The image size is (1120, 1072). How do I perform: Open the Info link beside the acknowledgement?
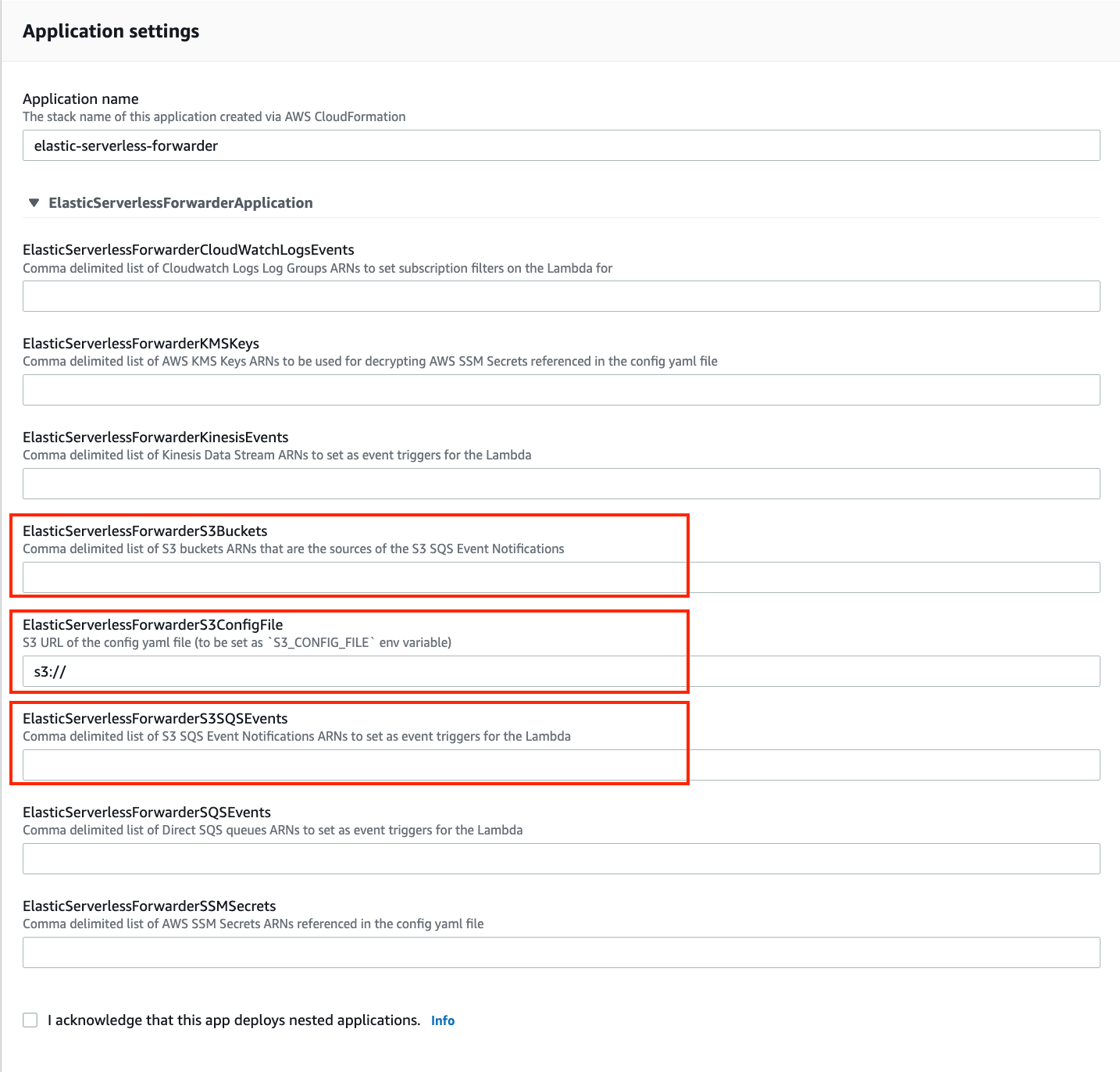click(443, 1020)
